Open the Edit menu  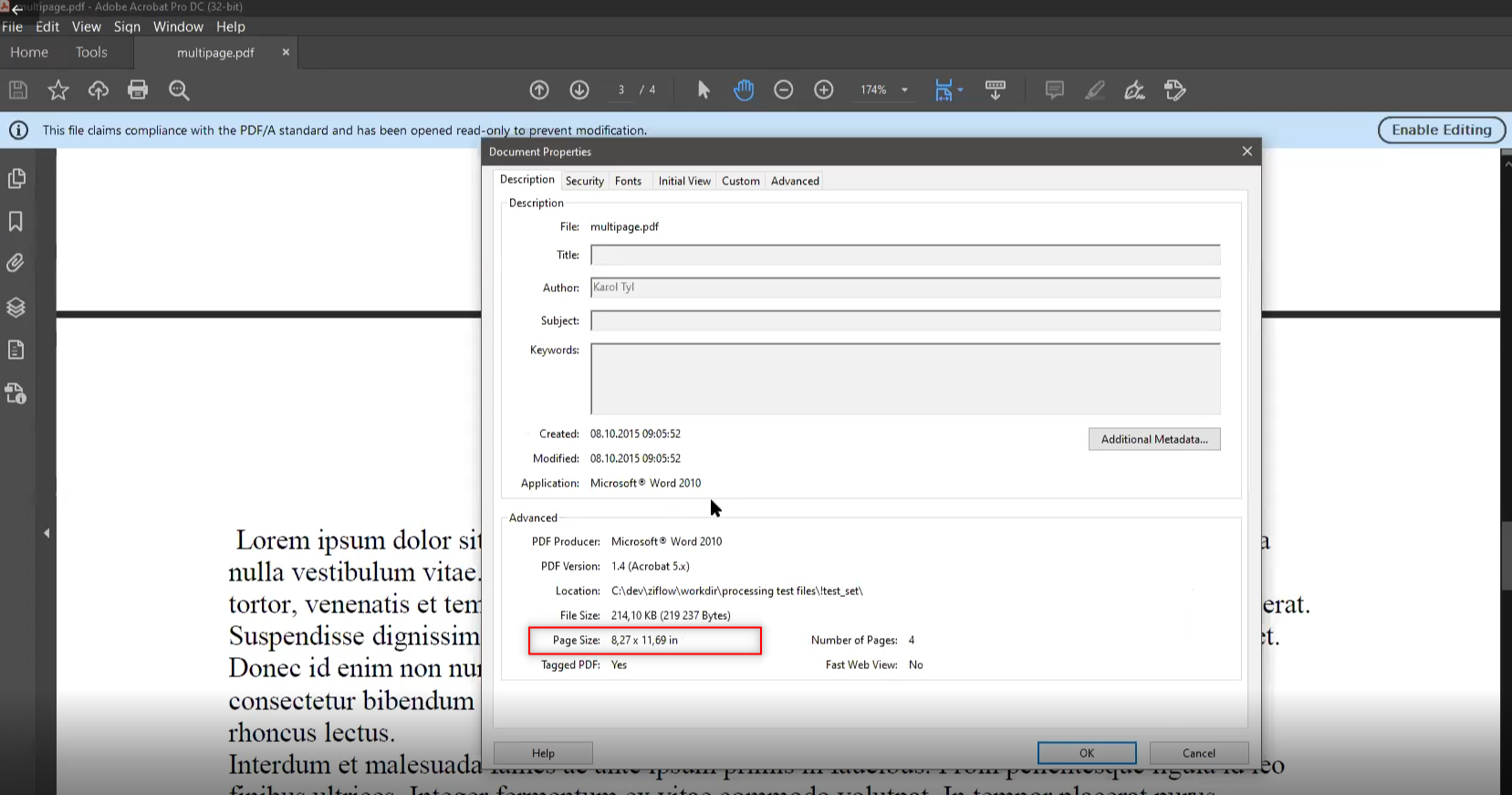(47, 26)
